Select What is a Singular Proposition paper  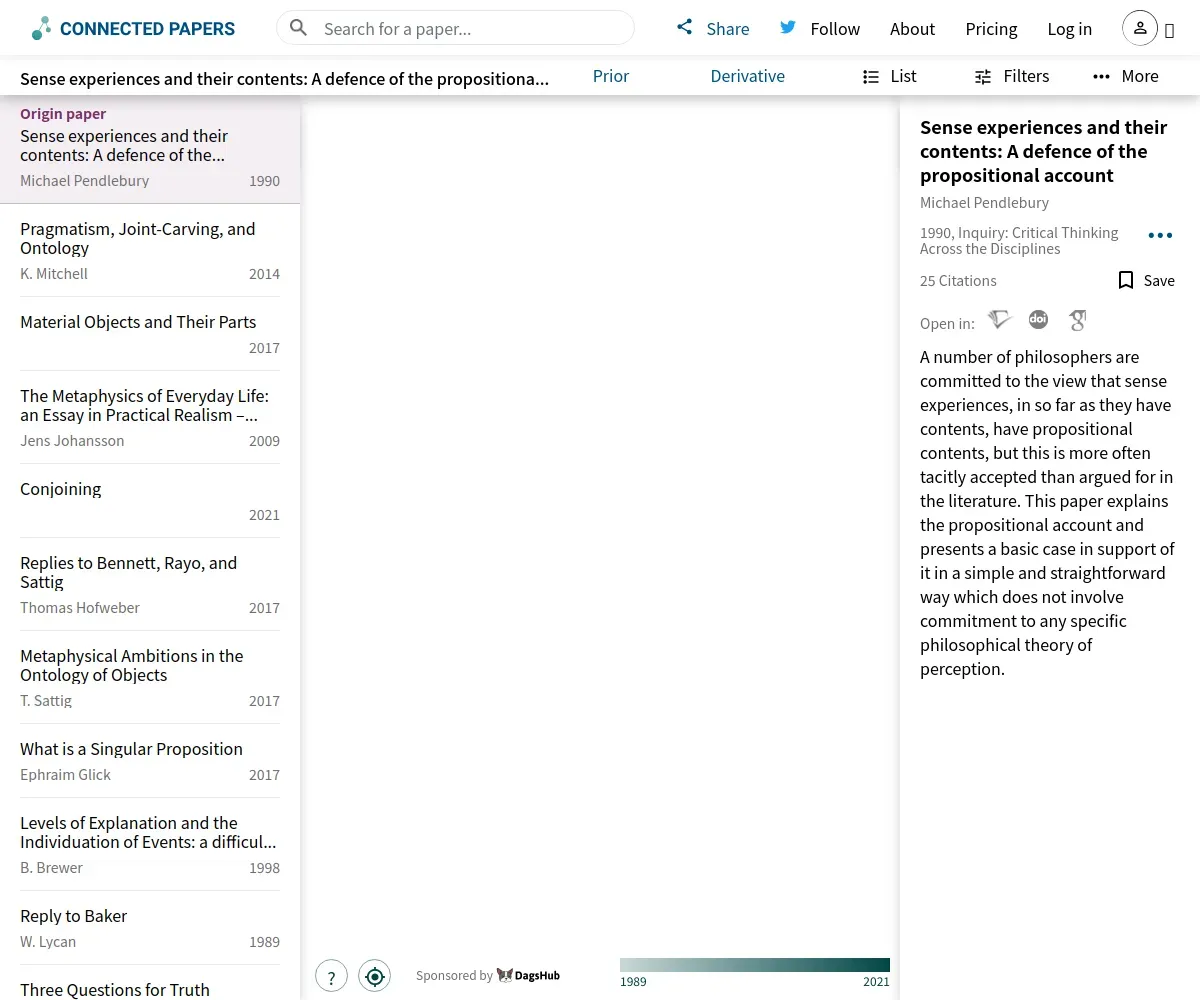pos(150,761)
